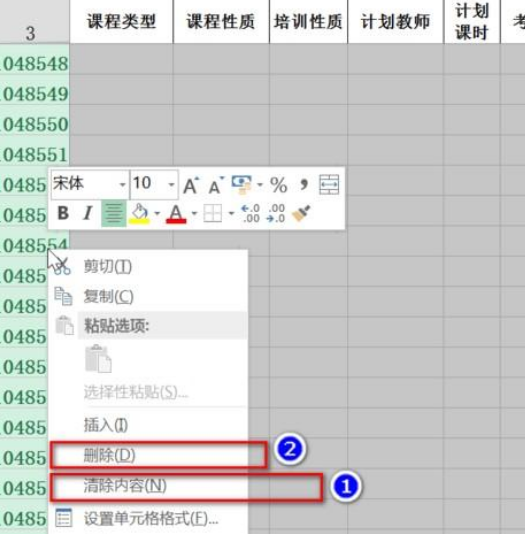This screenshot has height=534, width=525.
Task: Click the 课程类型 column header cell
Action: (x=122, y=21)
